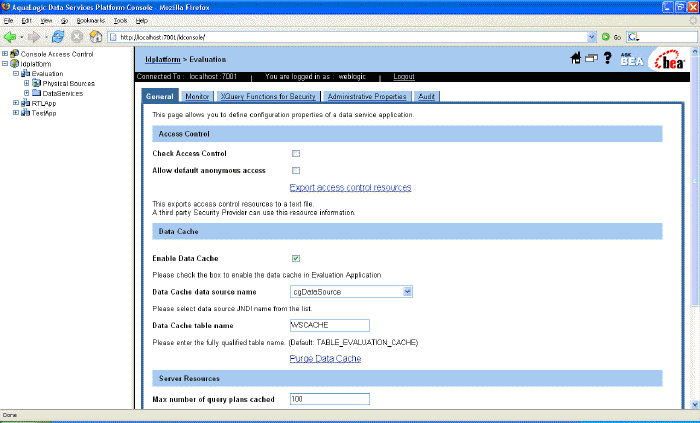Image resolution: width=700 pixels, height=423 pixels.
Task: Open the View menu
Action: [46, 21]
